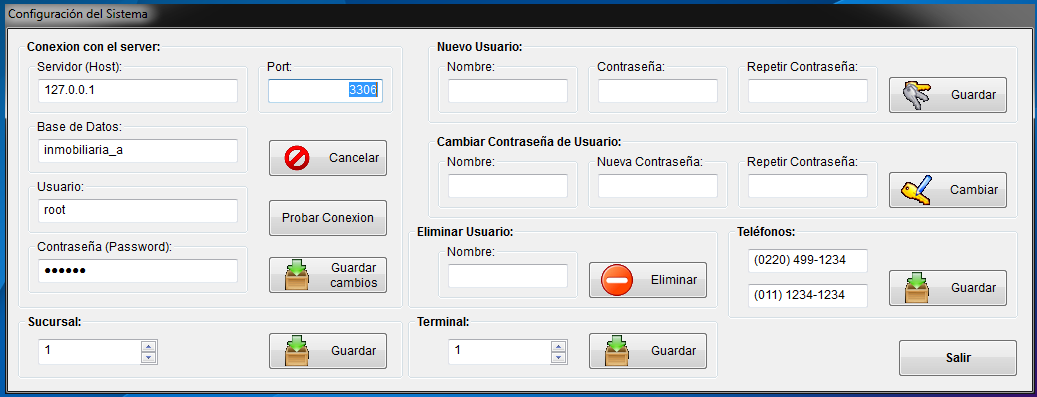Screen dimensions: 1037x397
Task: Click the Servidor (Host) field with 127.0.0.1
Action: 138,91
